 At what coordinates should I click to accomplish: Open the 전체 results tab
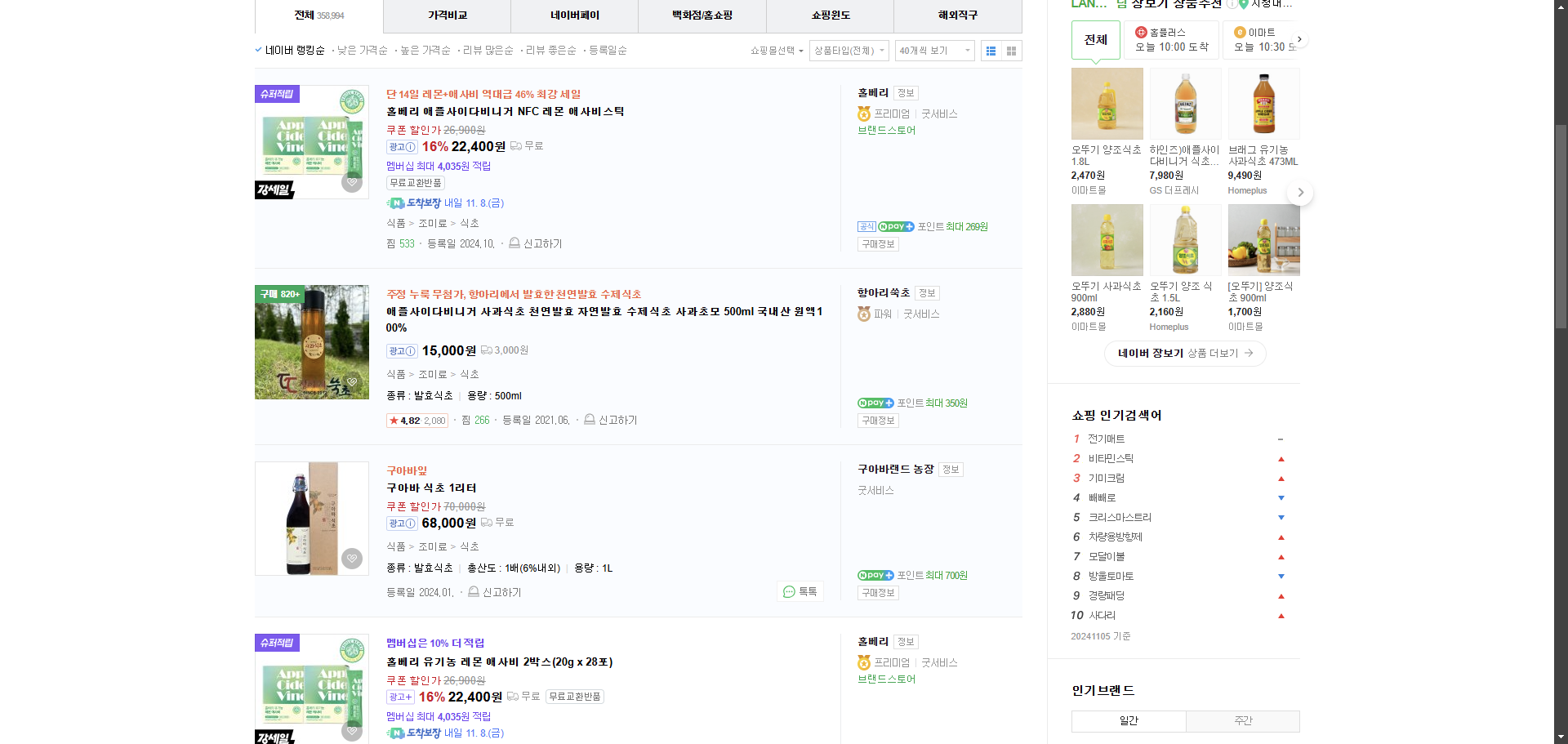point(319,16)
